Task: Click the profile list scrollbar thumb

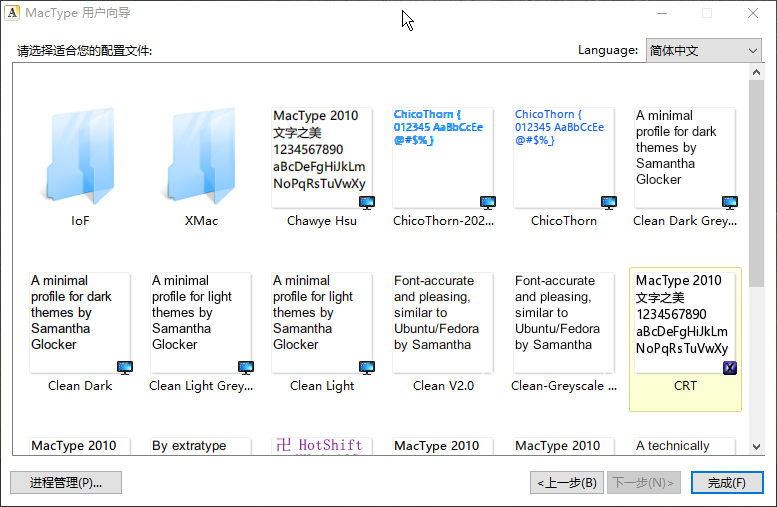Action: coord(756,183)
